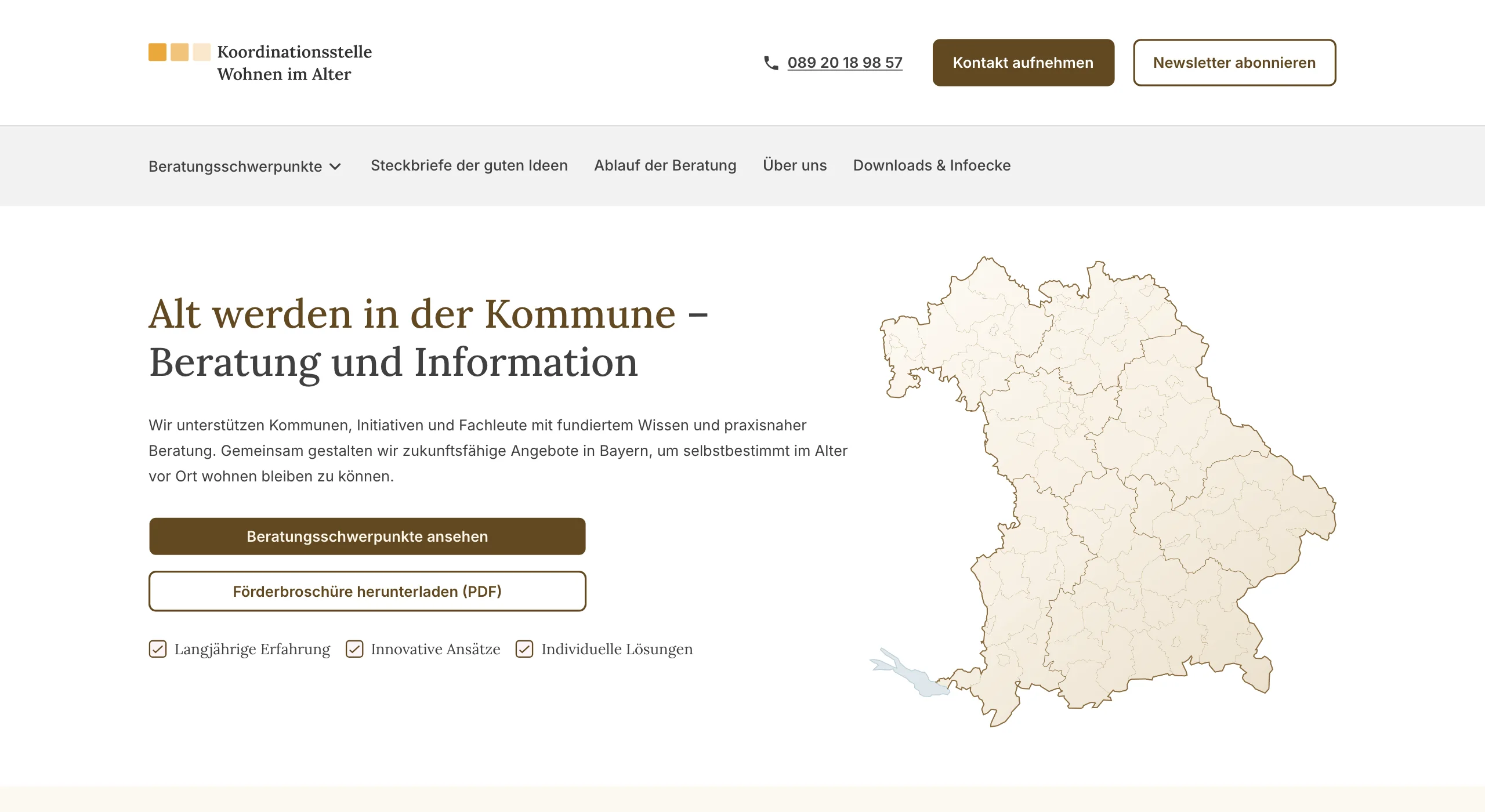This screenshot has width=1485, height=812.
Task: Click the paragraph starting 'Wir unterstützen Kommunen'
Action: point(498,451)
